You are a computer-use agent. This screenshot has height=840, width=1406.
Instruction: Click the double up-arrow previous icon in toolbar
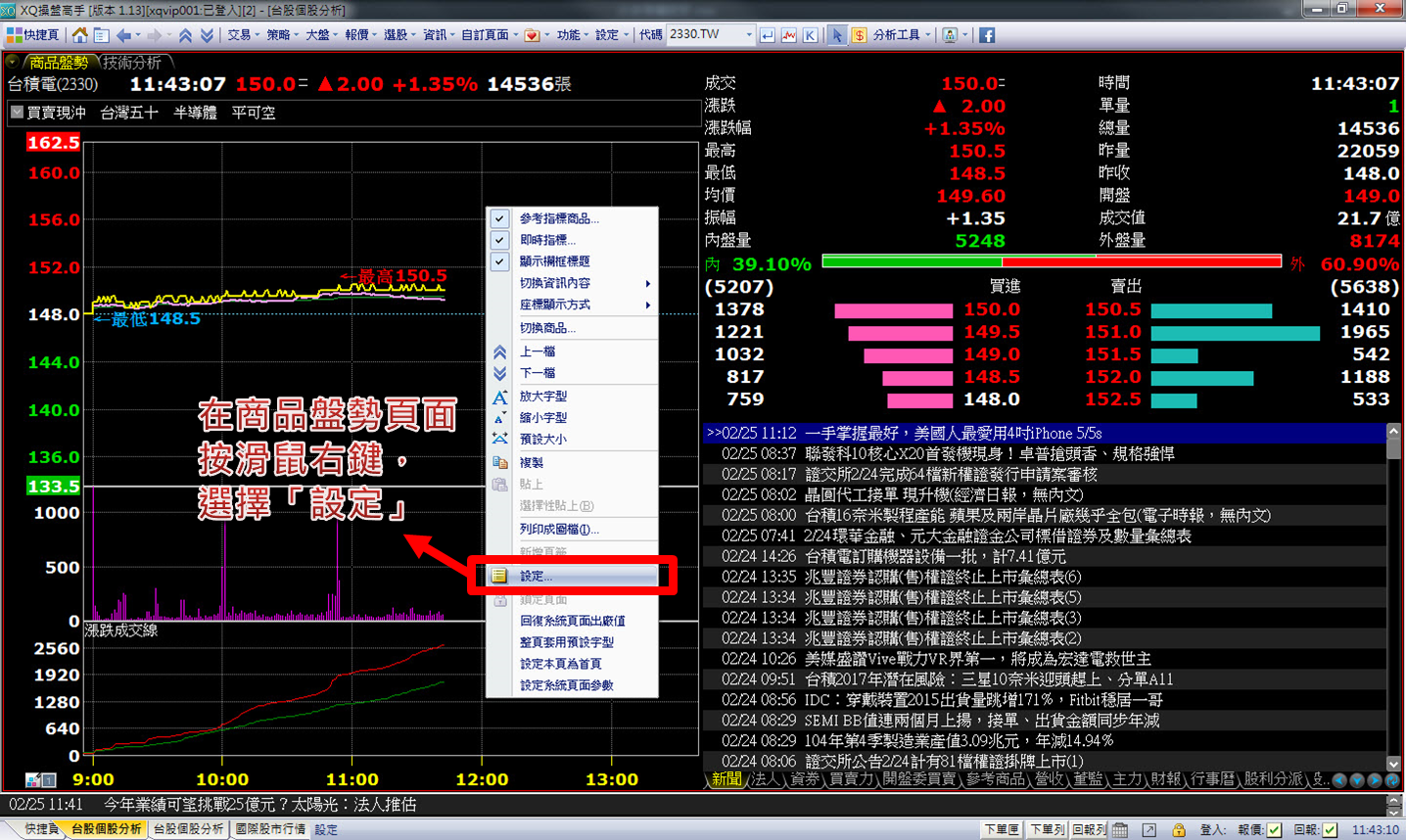click(x=185, y=35)
